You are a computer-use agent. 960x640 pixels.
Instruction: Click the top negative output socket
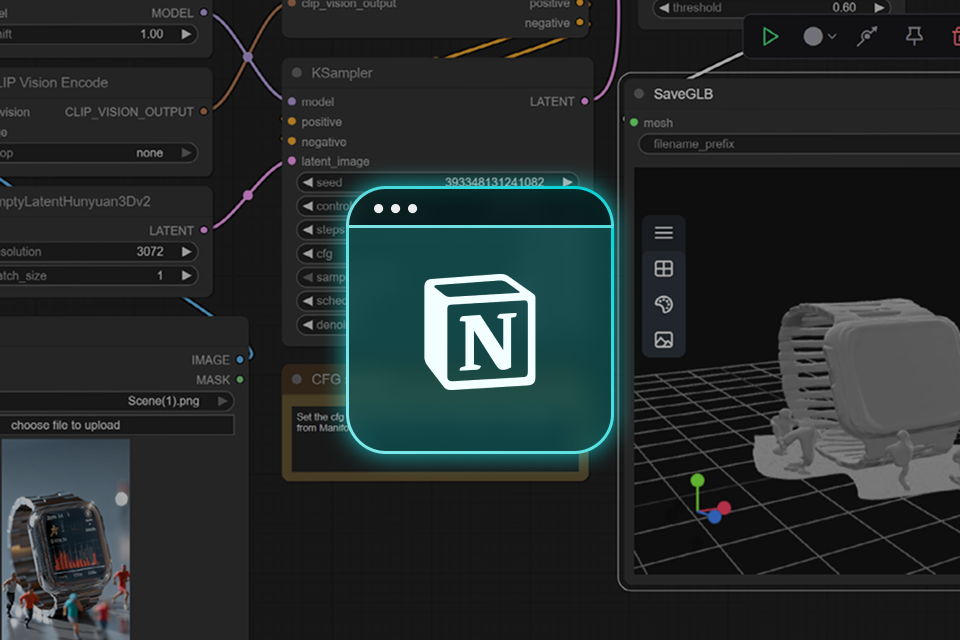click(x=580, y=23)
